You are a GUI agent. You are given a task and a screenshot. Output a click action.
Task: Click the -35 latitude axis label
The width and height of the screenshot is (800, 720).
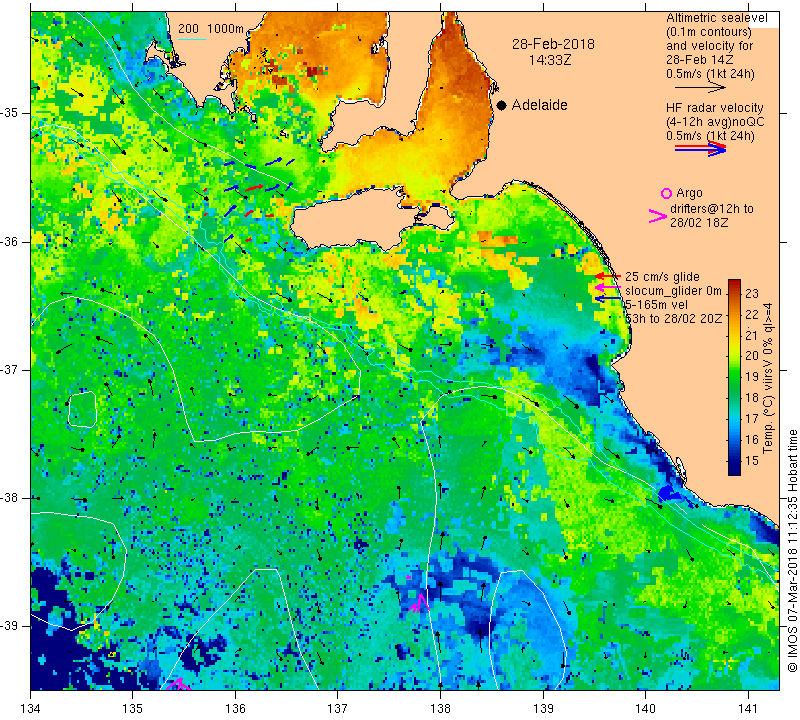click(10, 113)
